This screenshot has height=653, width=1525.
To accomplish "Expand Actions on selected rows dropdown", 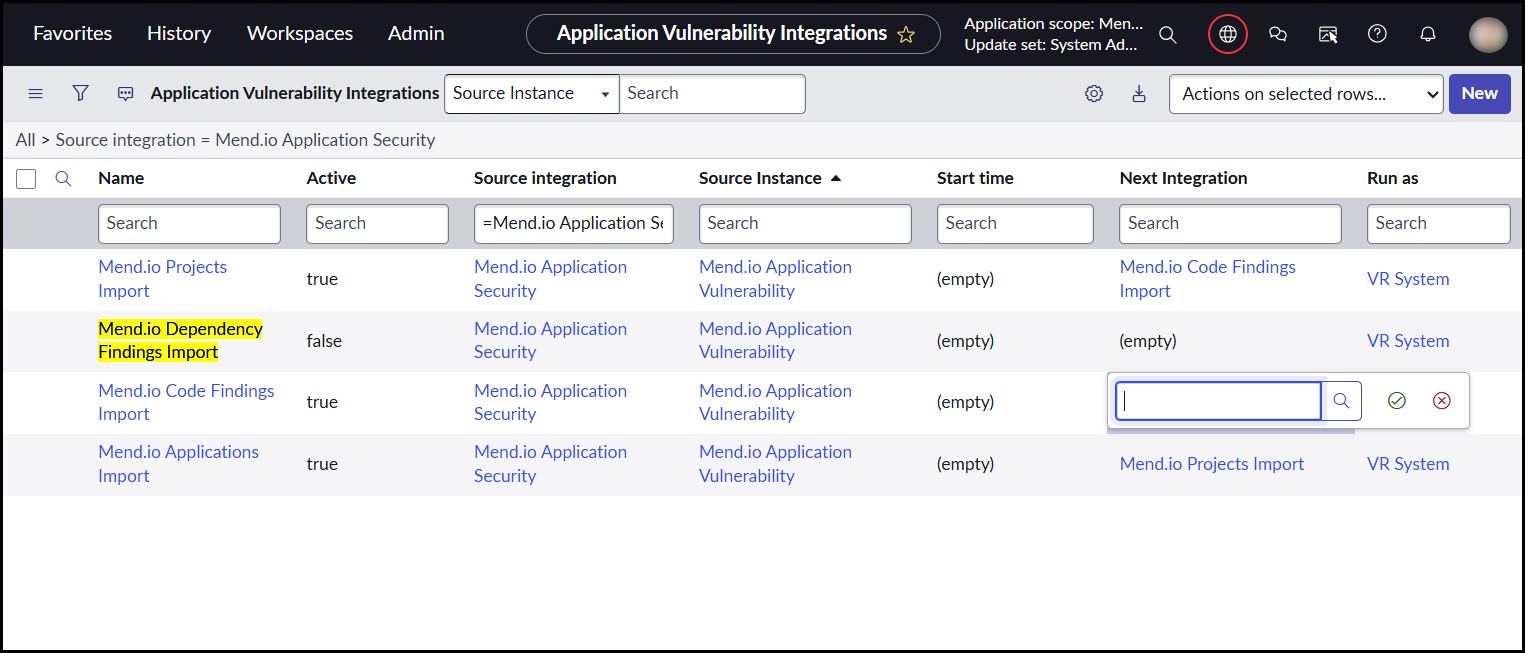I will point(1305,94).
